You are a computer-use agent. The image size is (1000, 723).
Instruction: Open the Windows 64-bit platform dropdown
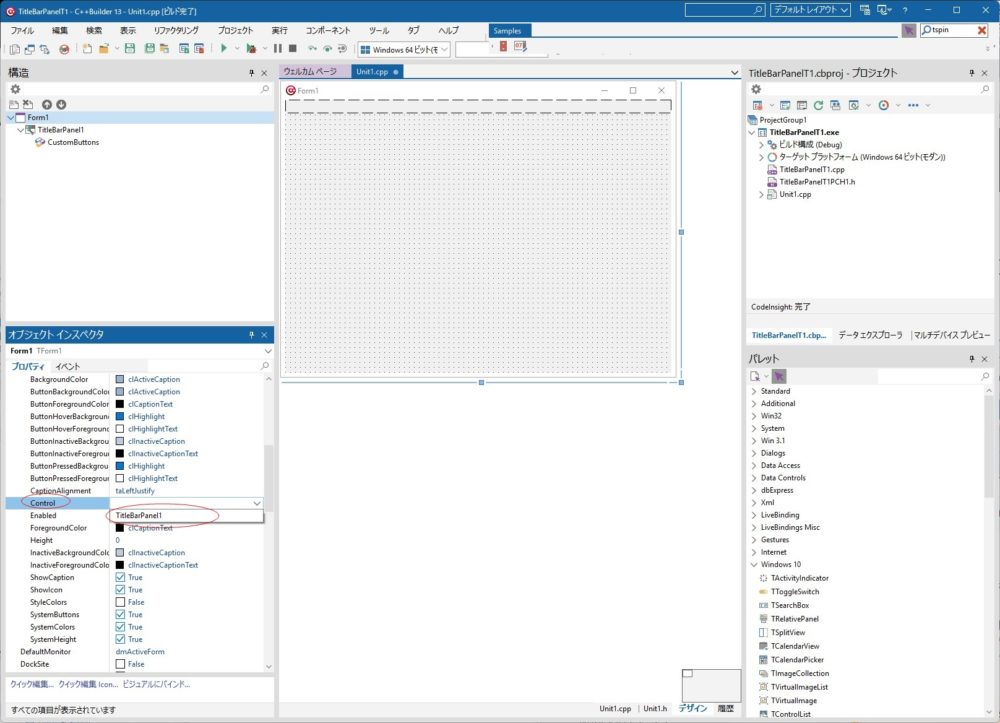pos(405,49)
